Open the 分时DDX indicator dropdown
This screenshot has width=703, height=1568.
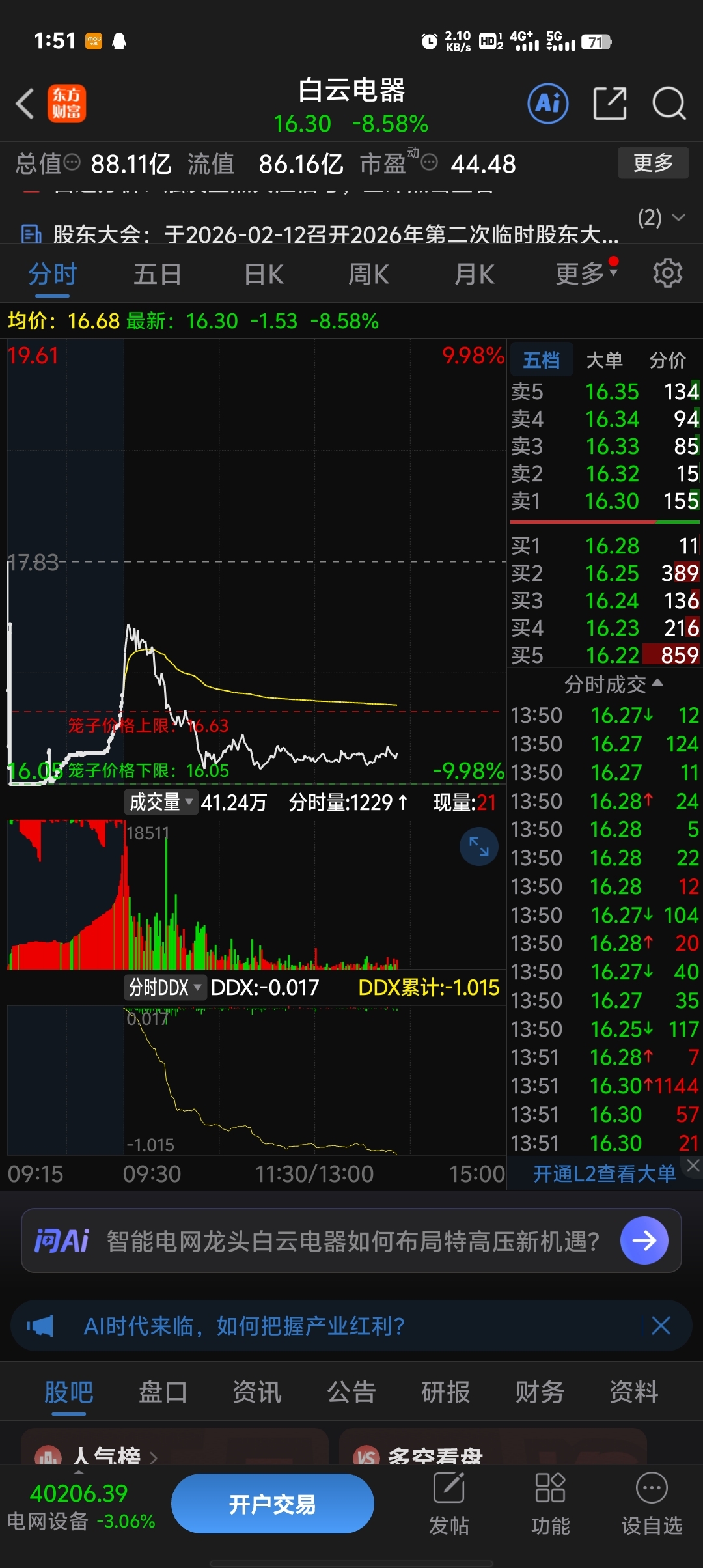click(x=165, y=987)
